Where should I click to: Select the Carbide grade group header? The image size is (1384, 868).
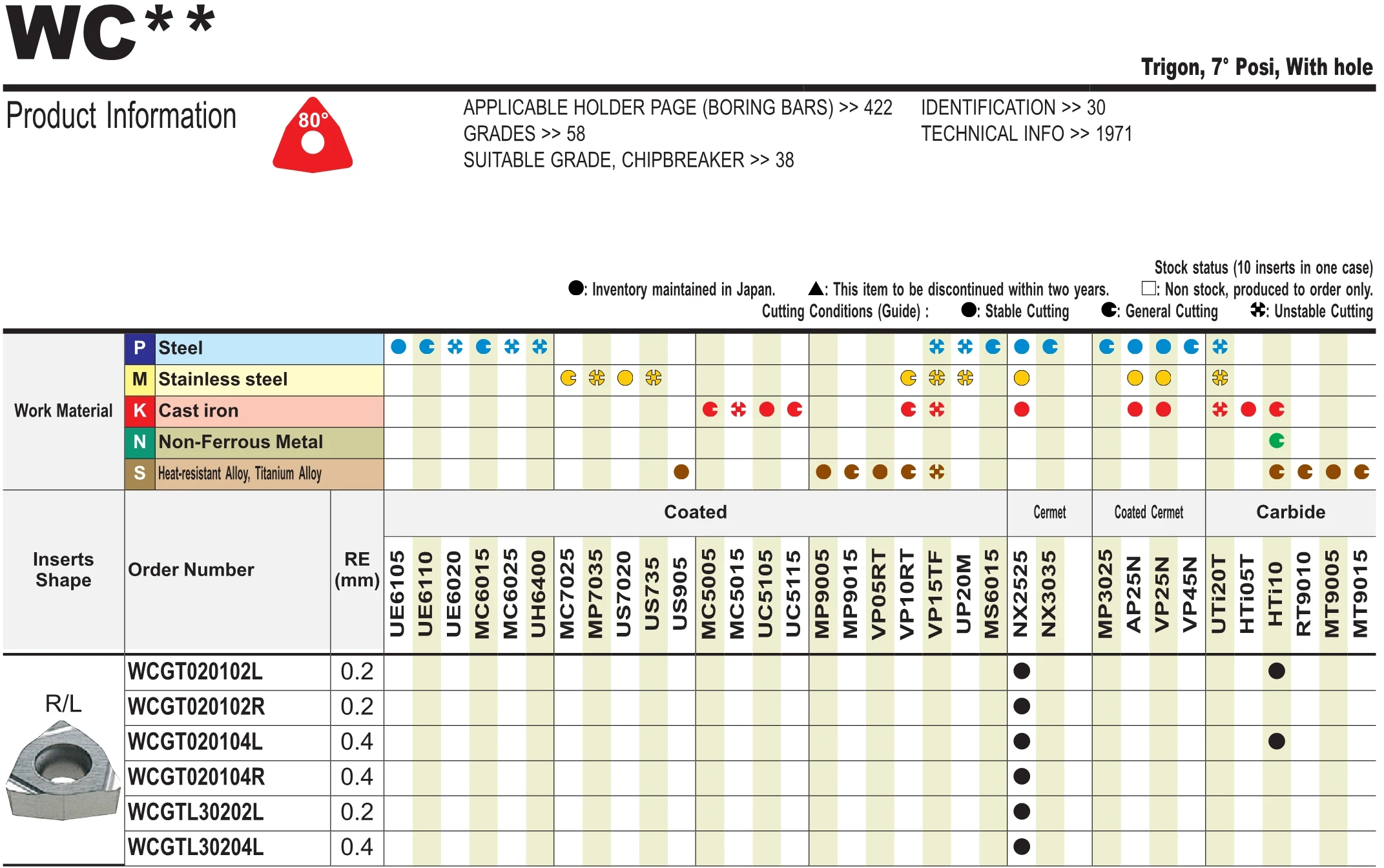pyautogui.click(x=1290, y=512)
